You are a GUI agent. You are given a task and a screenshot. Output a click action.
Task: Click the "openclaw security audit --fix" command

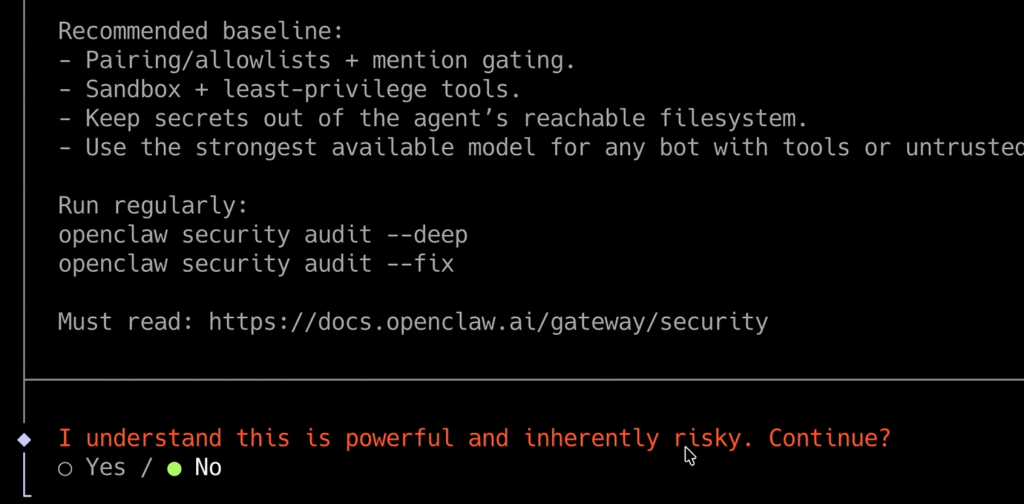[255, 264]
